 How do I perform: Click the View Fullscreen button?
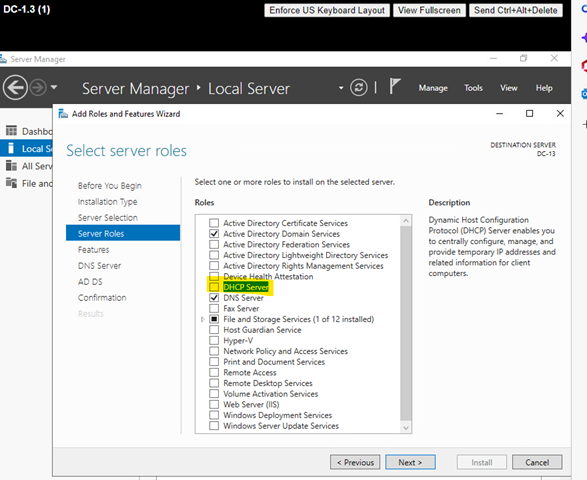click(x=429, y=10)
